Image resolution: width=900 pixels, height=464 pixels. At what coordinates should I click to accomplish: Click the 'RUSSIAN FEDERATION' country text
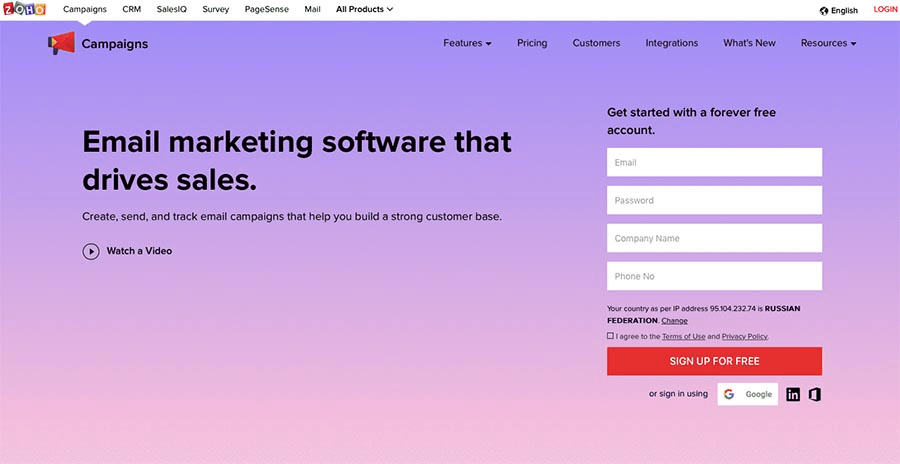click(704, 315)
